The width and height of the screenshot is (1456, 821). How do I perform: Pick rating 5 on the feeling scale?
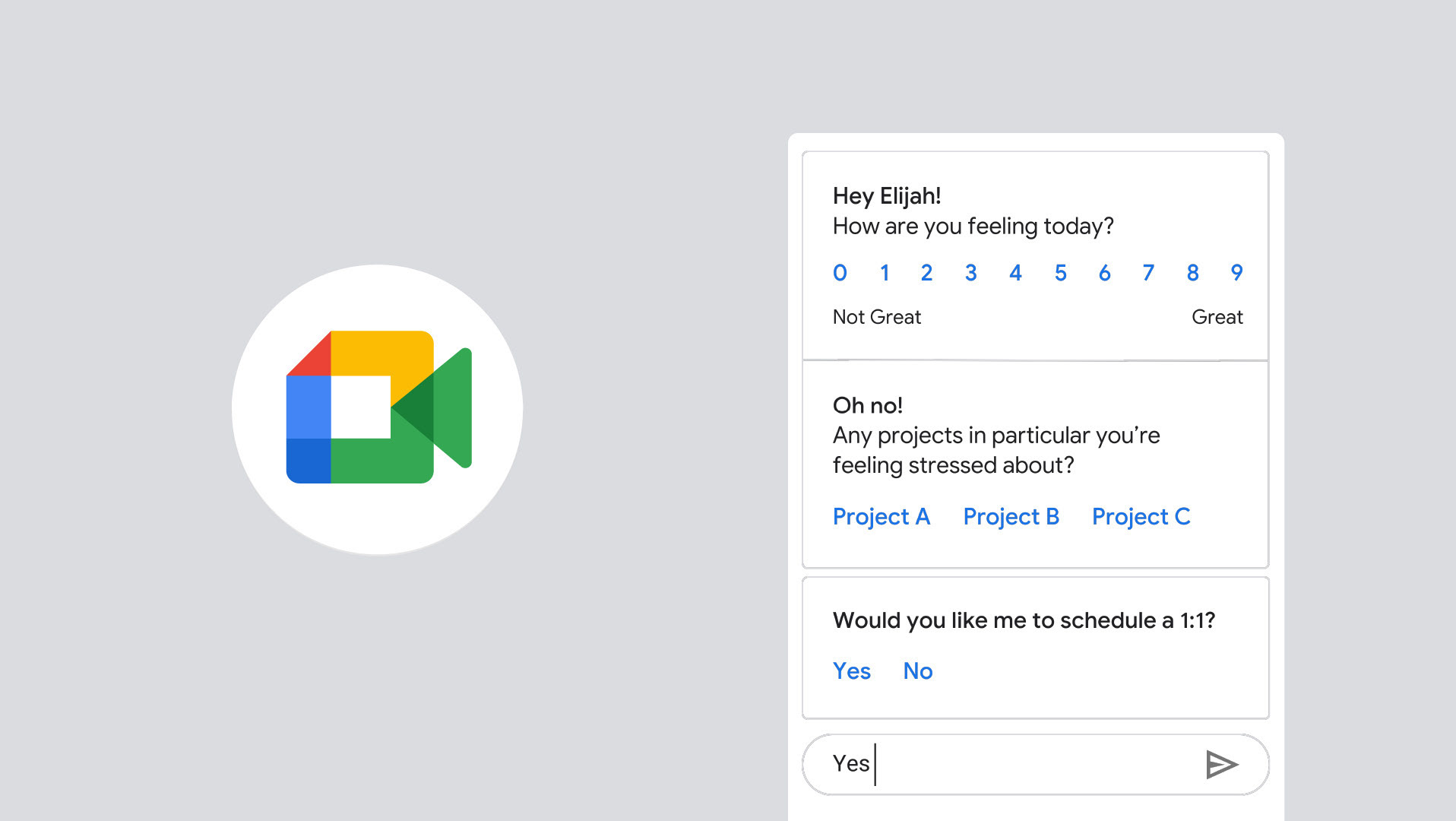(1060, 273)
